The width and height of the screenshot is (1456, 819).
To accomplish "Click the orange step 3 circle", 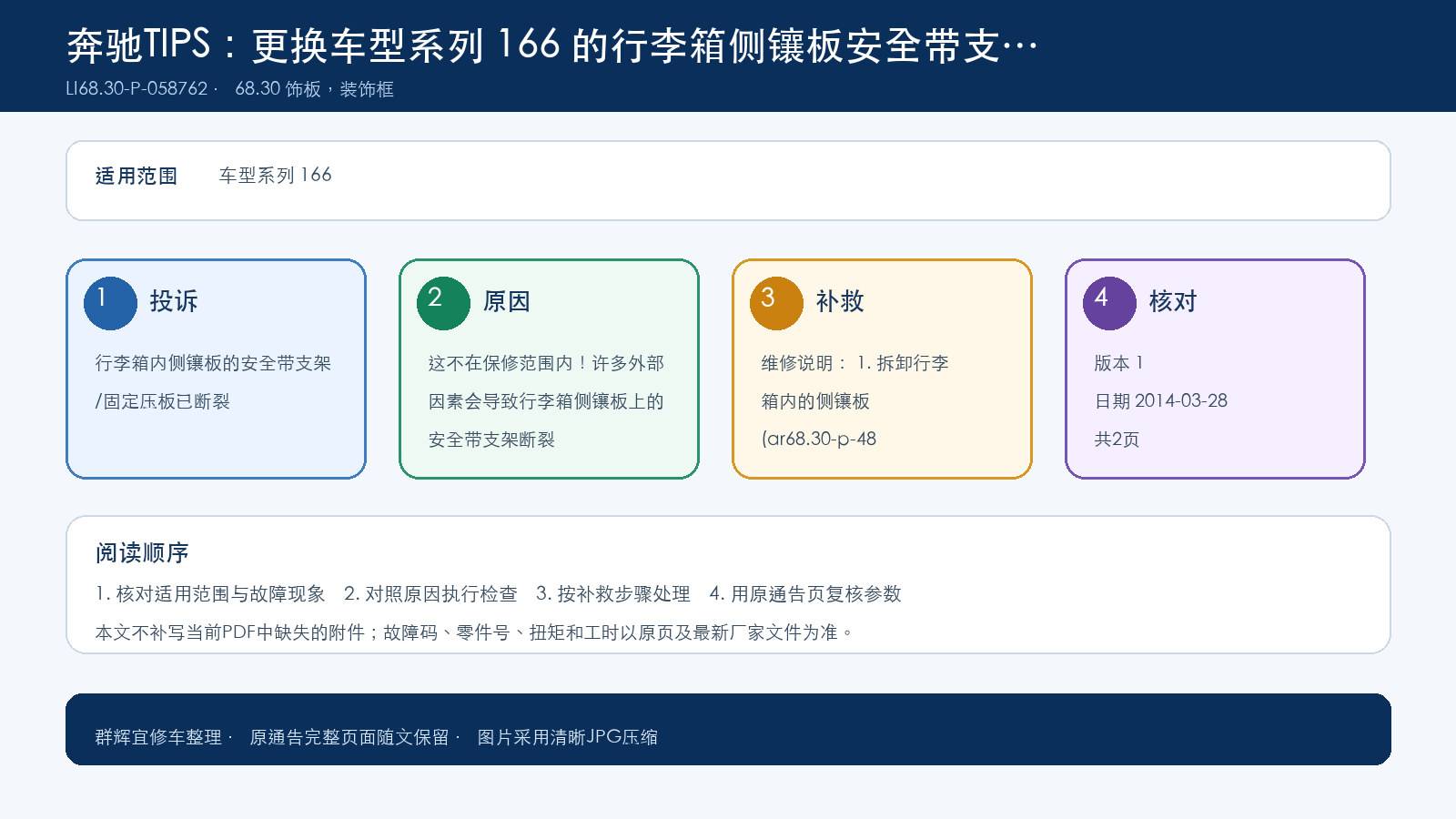I will coord(776,303).
